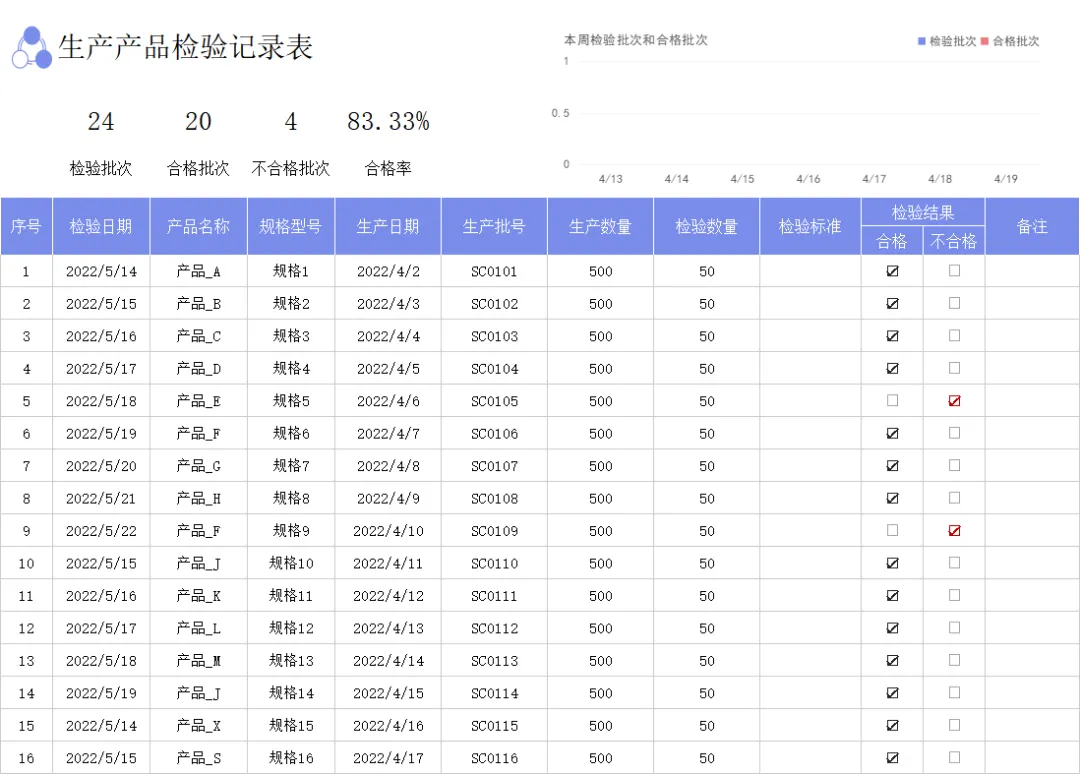The height and width of the screenshot is (774, 1080).
Task: Select the 备注 column header
Action: click(x=1032, y=227)
